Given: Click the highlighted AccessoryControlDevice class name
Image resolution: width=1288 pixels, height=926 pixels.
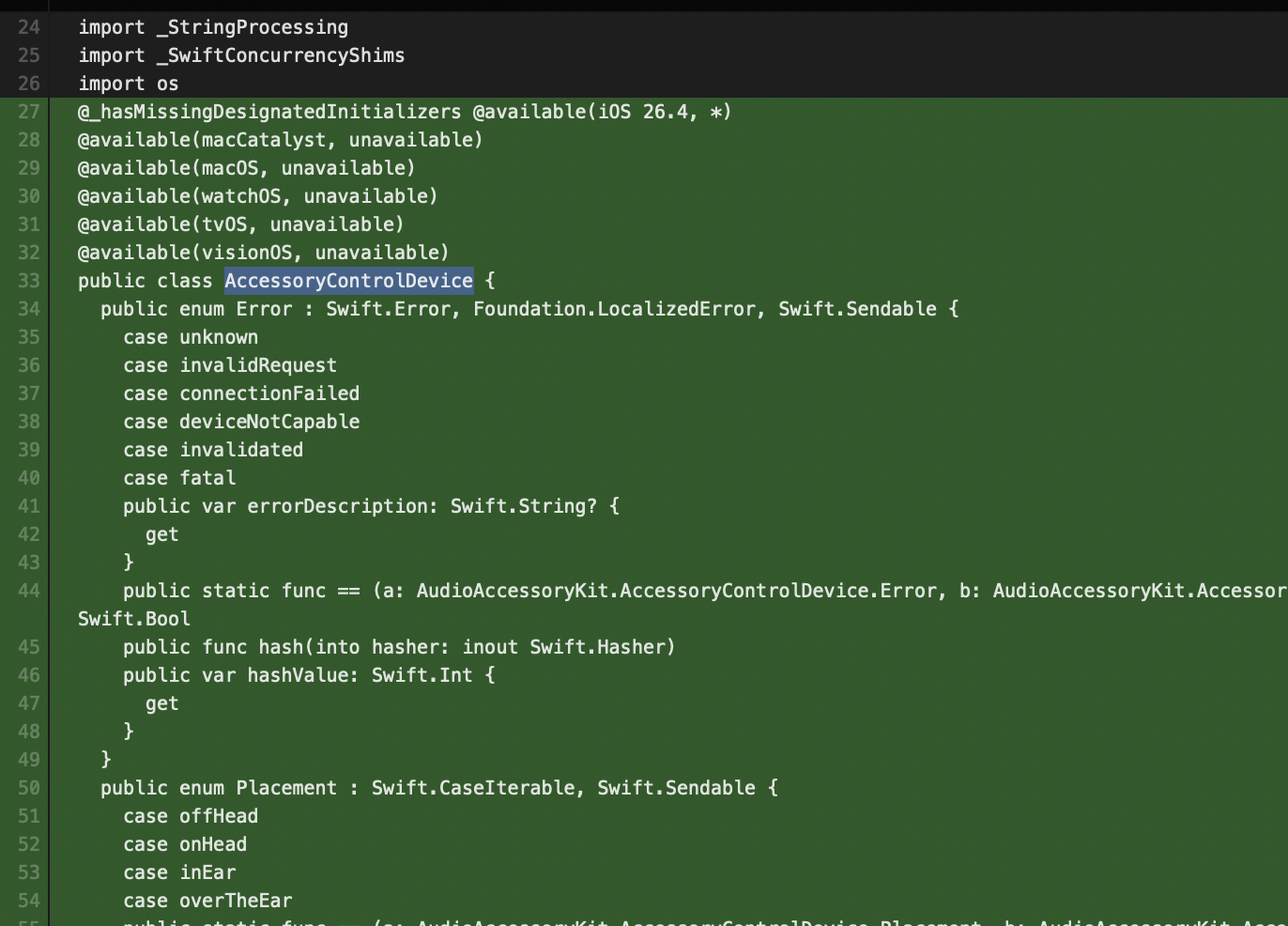Looking at the screenshot, I should (348, 281).
